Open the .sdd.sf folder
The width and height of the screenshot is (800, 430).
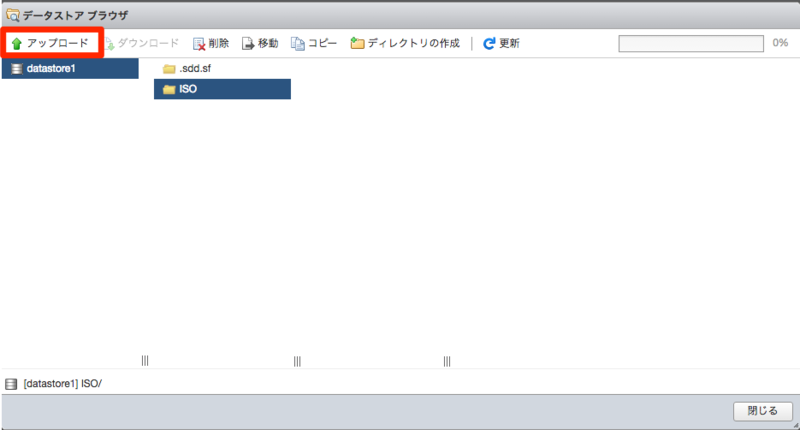pyautogui.click(x=222, y=68)
